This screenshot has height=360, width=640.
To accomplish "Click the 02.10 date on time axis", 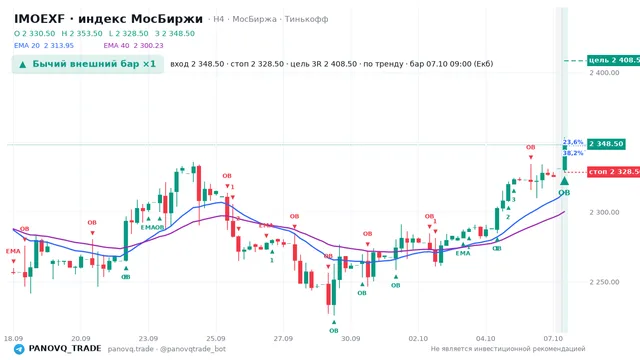I will (418, 339).
